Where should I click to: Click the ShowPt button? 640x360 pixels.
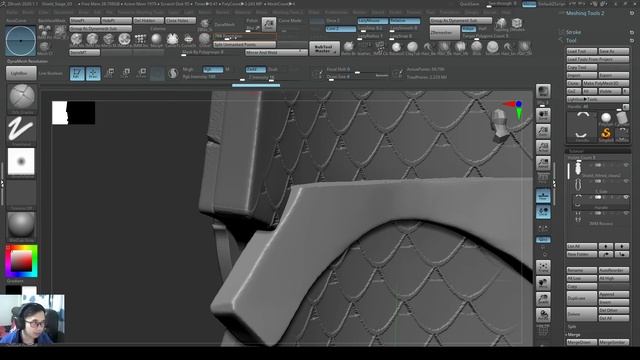(84, 20)
